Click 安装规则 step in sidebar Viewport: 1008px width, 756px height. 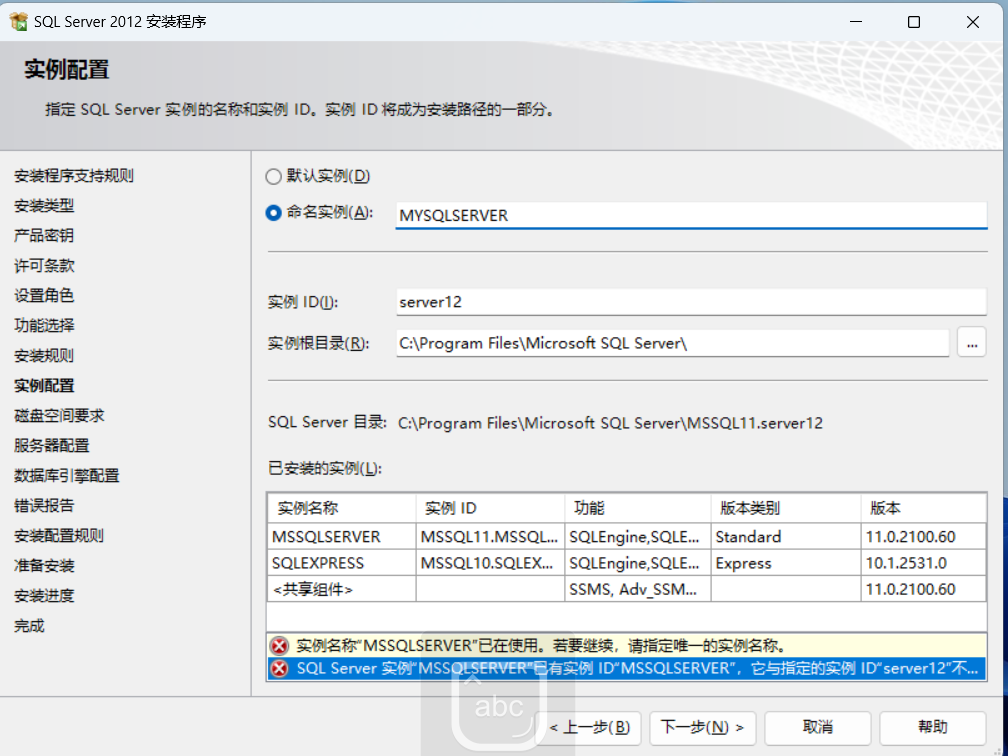point(44,356)
